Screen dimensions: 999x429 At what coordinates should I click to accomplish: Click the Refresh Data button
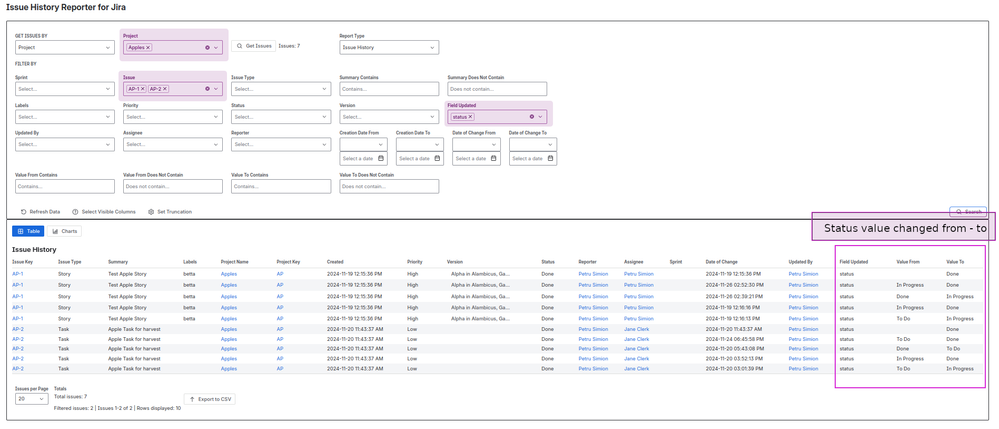click(x=40, y=212)
